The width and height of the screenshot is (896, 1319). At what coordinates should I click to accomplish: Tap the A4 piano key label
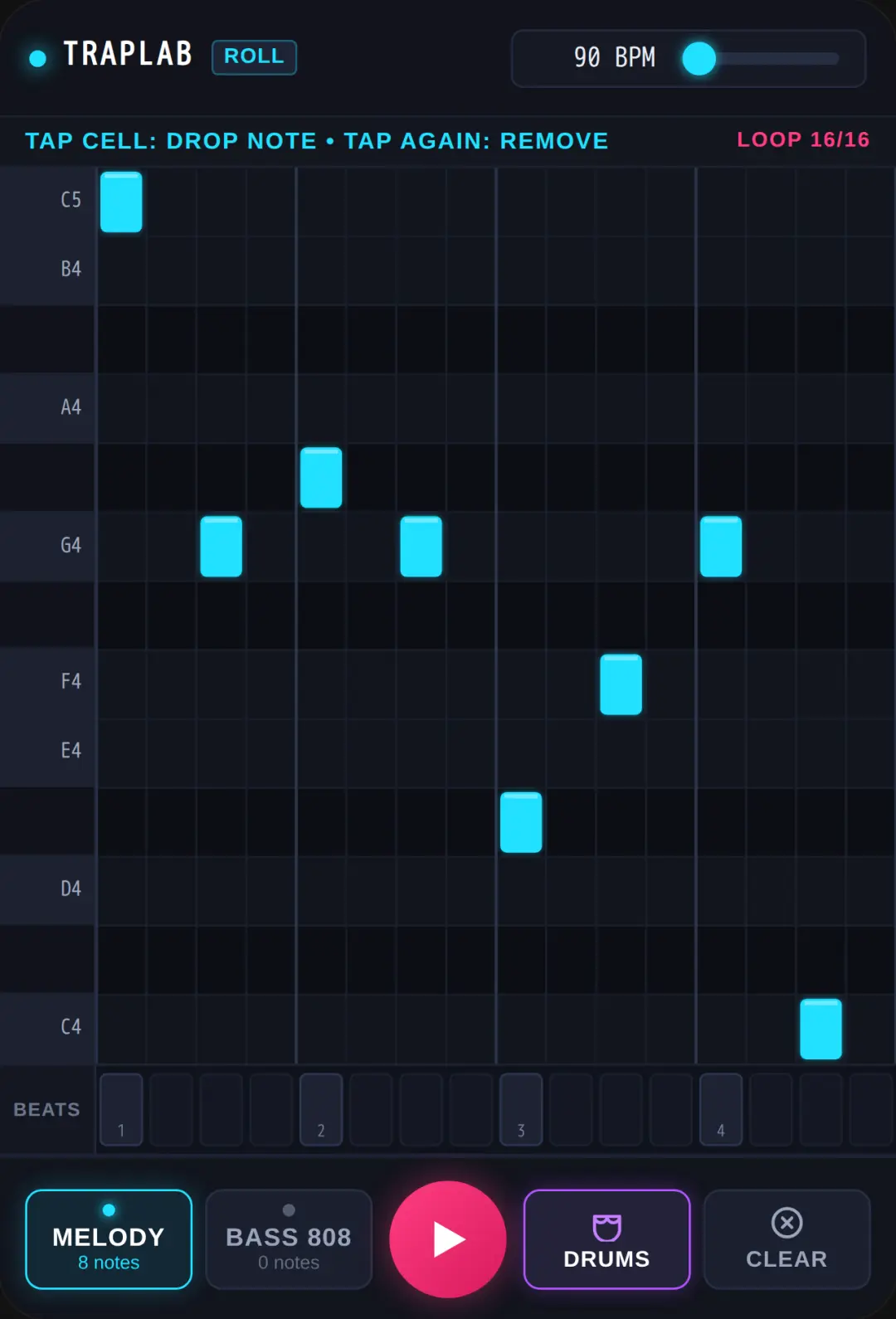48,407
